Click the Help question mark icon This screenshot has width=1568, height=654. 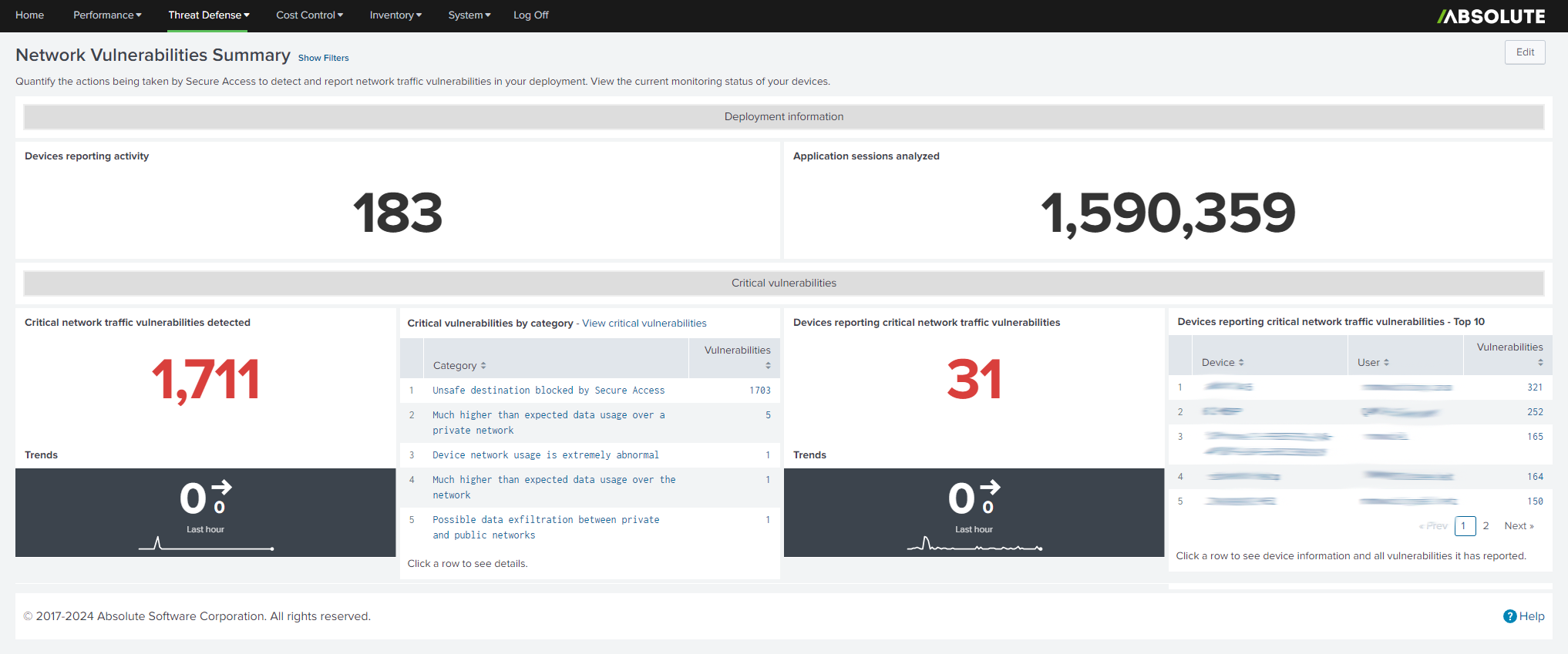pyautogui.click(x=1509, y=616)
